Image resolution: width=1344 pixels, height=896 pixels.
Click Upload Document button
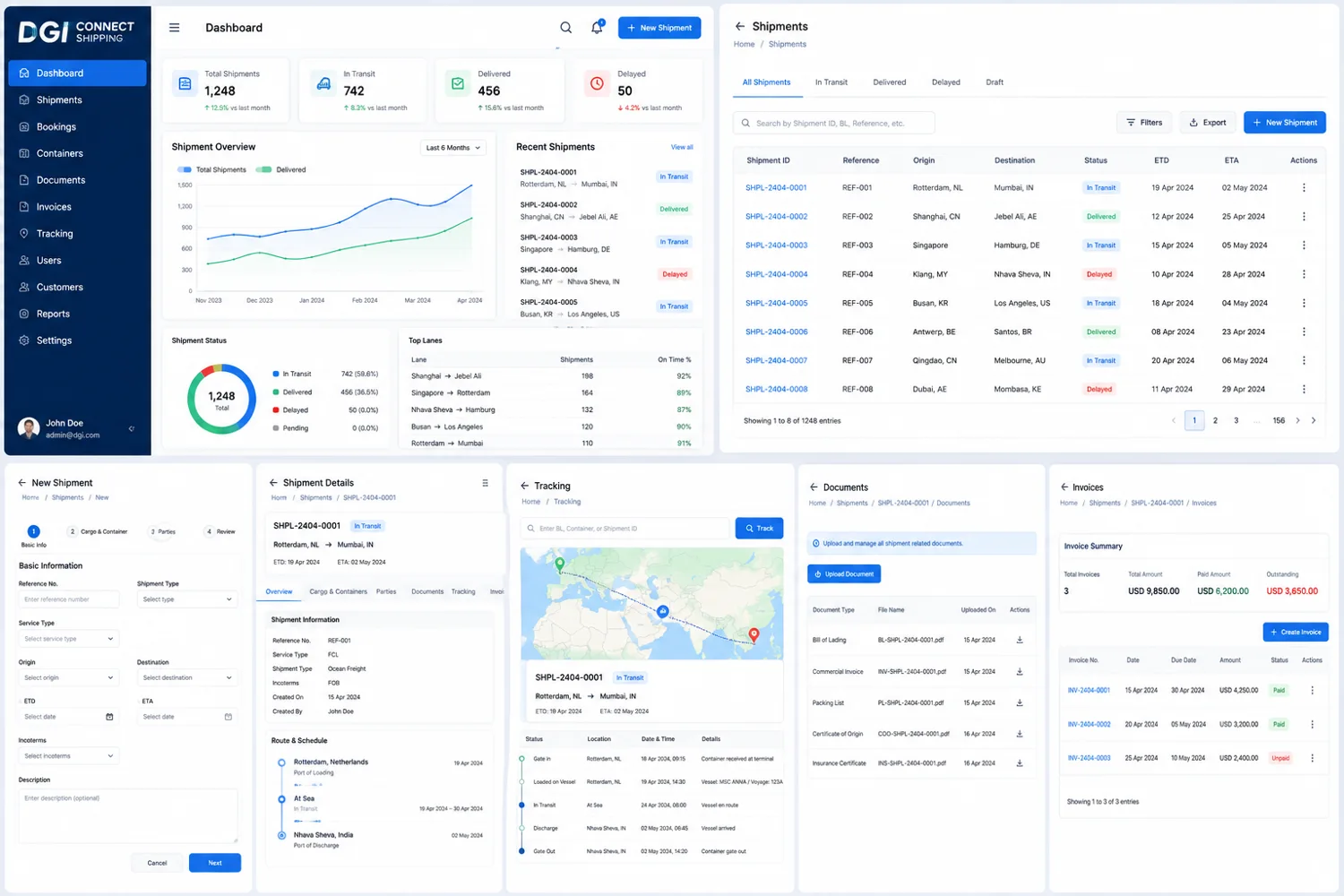click(844, 573)
